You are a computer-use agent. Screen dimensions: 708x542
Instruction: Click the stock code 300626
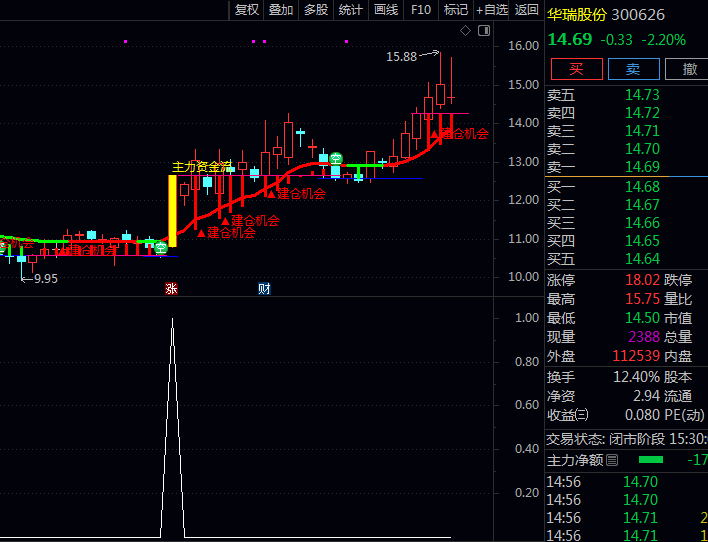638,15
